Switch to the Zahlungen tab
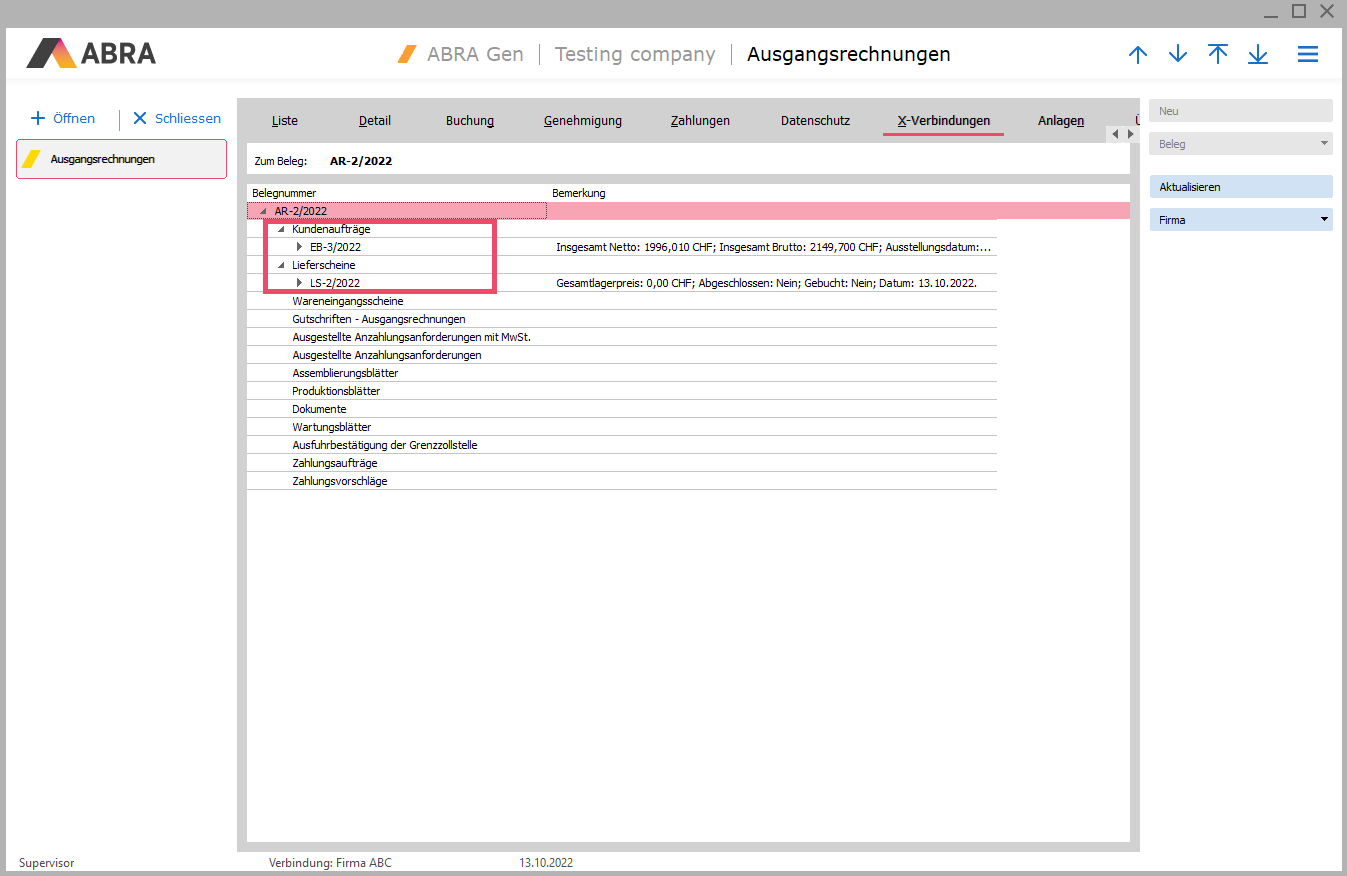This screenshot has height=876, width=1347. click(x=700, y=121)
